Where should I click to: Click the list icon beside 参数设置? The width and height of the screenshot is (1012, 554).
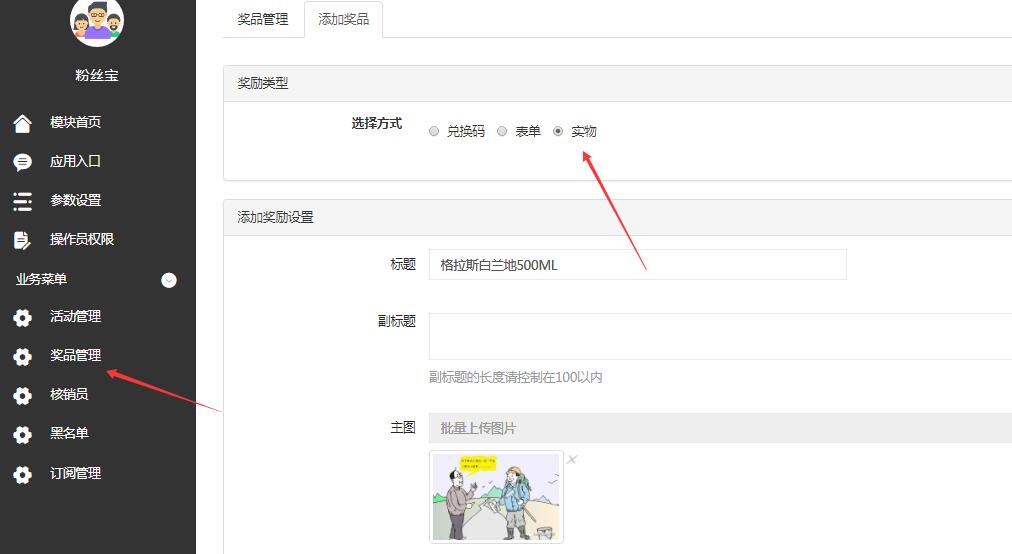(x=22, y=201)
